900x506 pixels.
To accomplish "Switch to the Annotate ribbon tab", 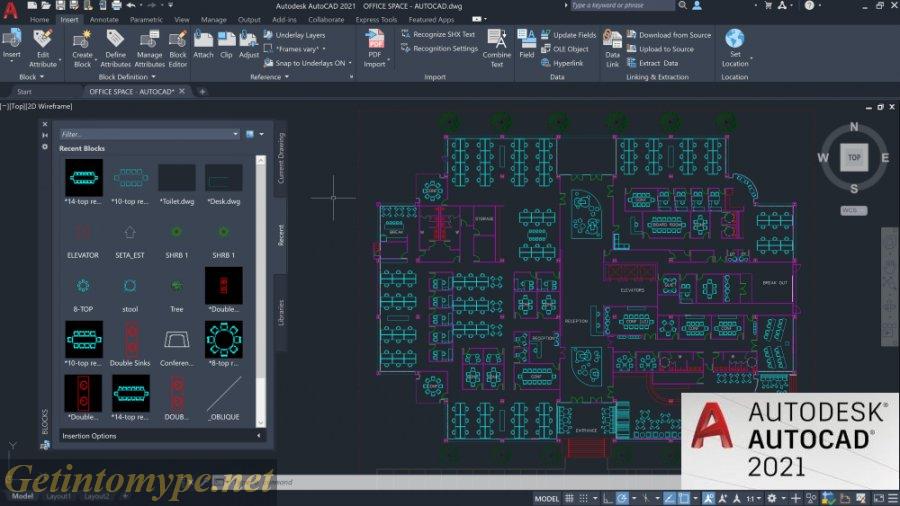I will click(x=104, y=20).
